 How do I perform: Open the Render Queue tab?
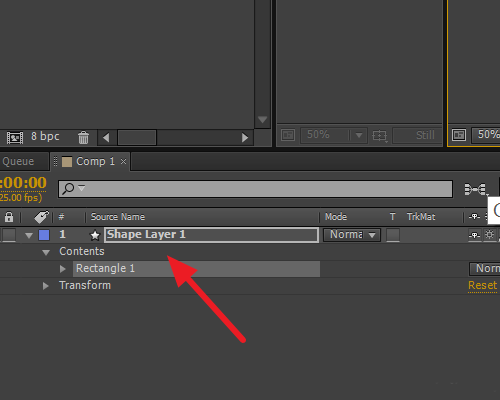point(18,161)
